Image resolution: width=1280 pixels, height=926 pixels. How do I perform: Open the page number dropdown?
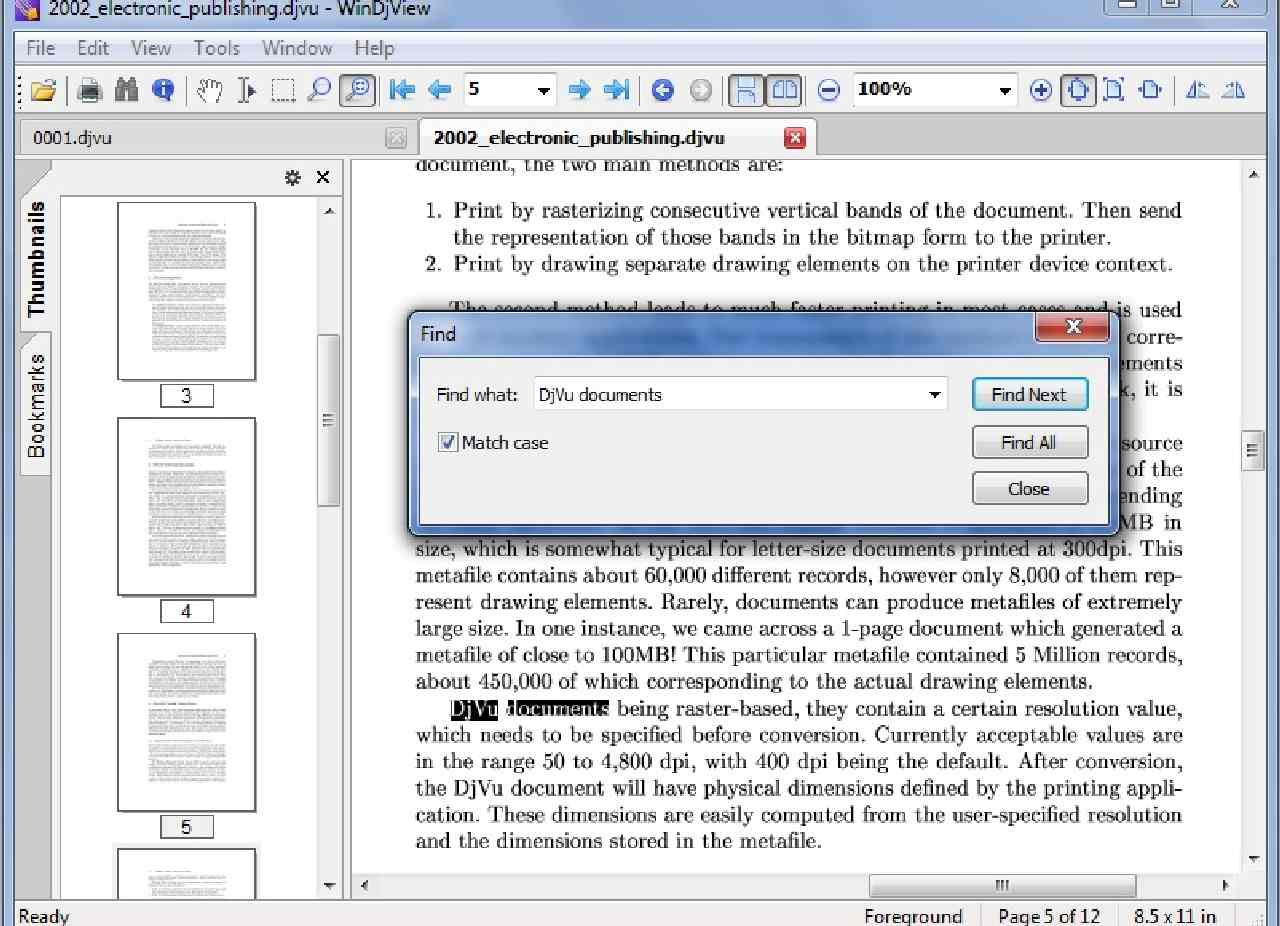[x=543, y=90]
